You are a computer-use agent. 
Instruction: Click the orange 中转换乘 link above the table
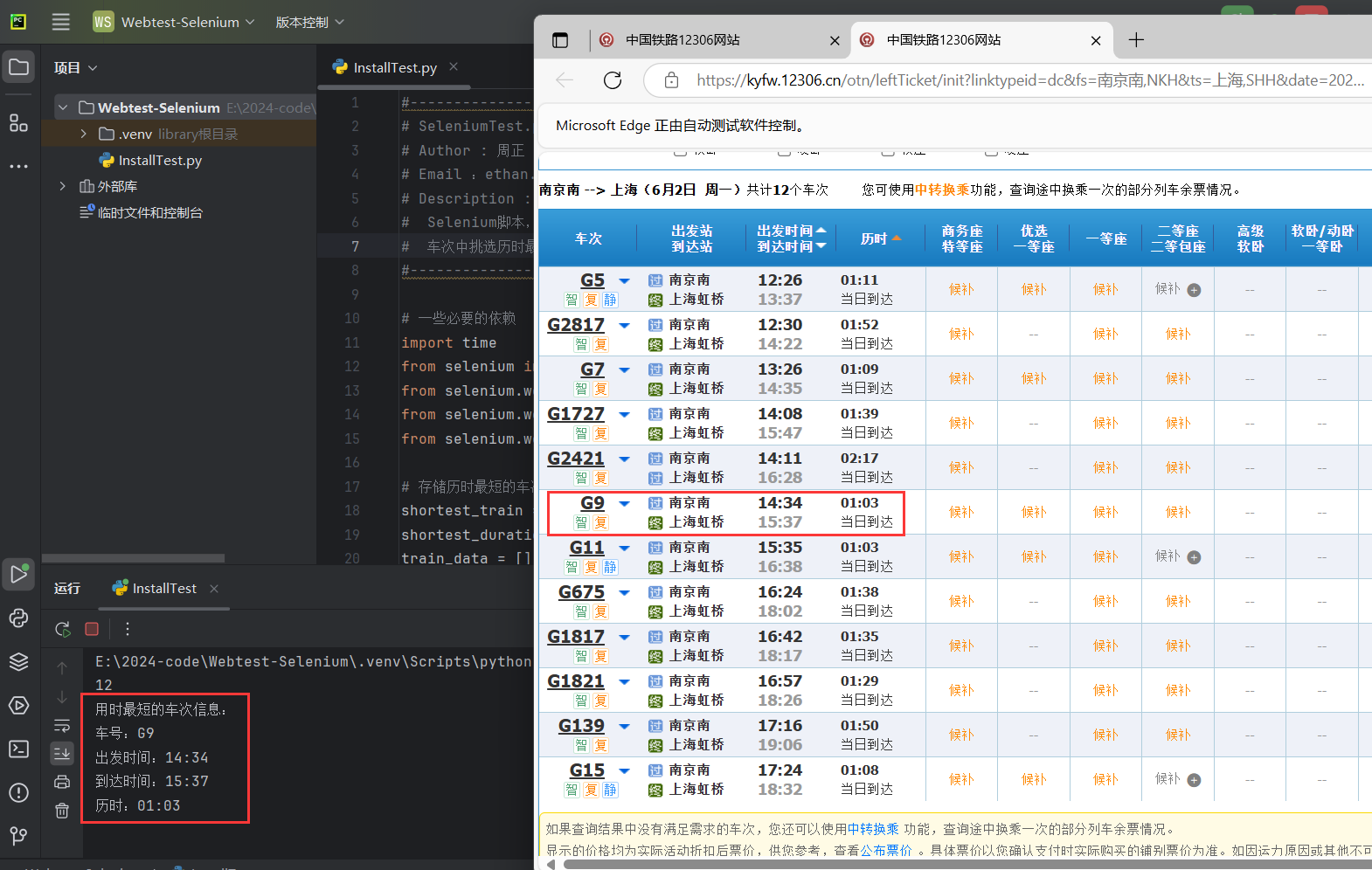[942, 190]
